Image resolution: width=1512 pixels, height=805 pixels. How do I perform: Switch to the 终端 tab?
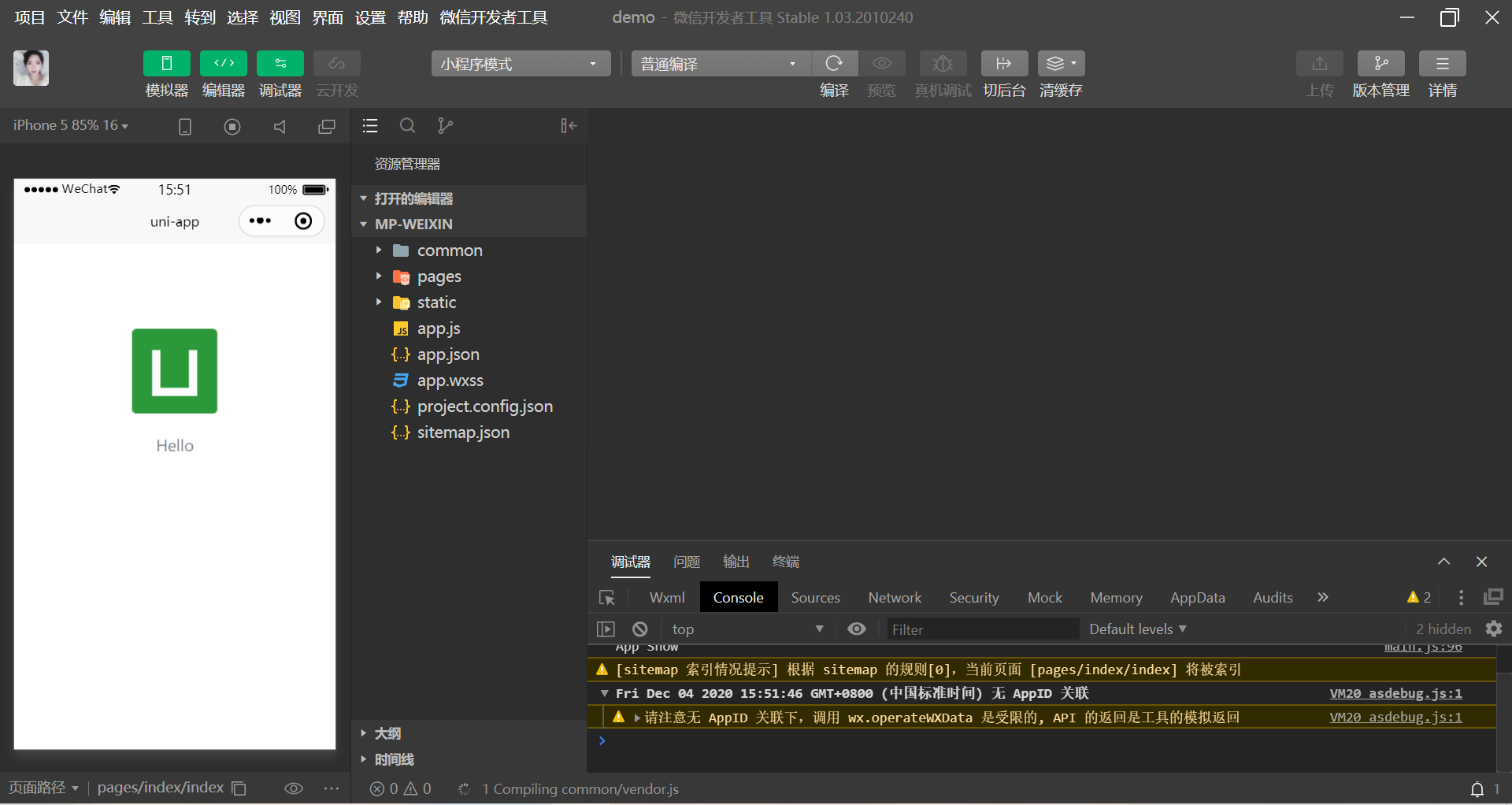[786, 562]
